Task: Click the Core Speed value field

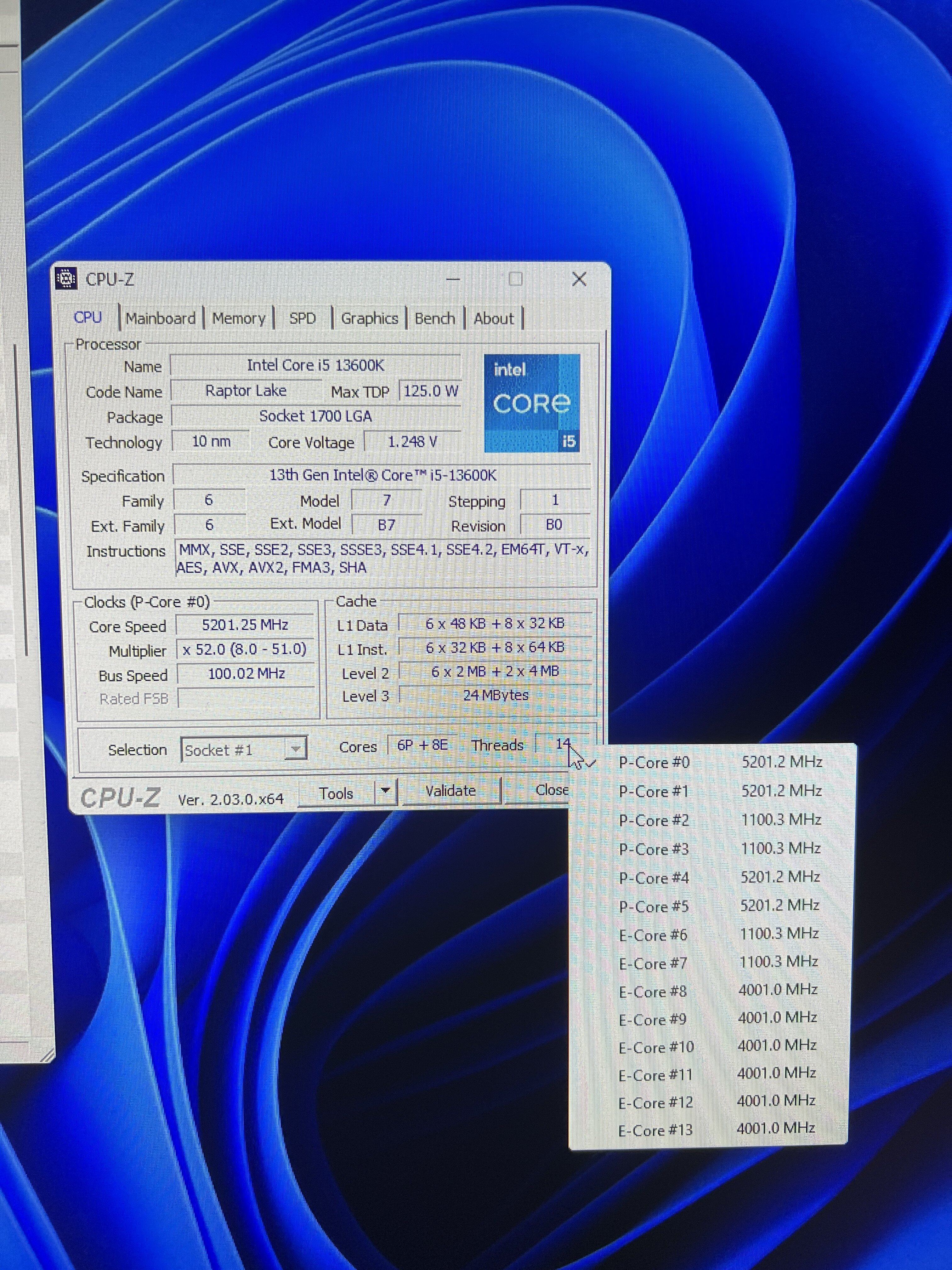Action: click(x=245, y=625)
